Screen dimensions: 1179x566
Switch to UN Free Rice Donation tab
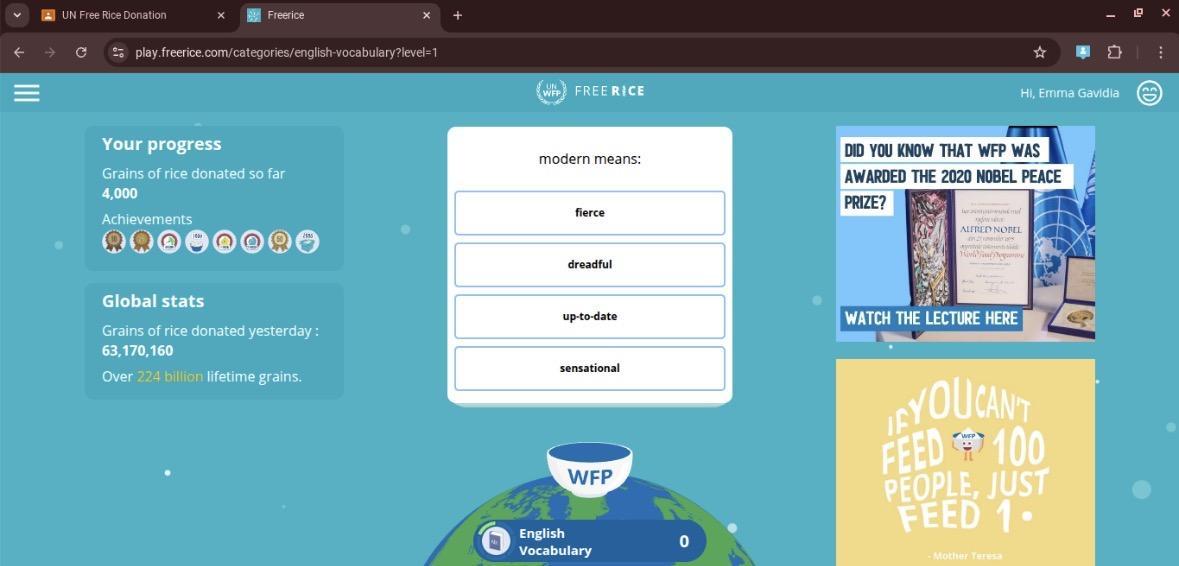[x=132, y=15]
